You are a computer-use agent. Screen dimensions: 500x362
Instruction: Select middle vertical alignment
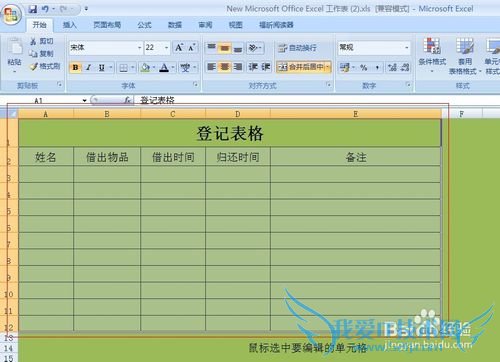(x=224, y=48)
